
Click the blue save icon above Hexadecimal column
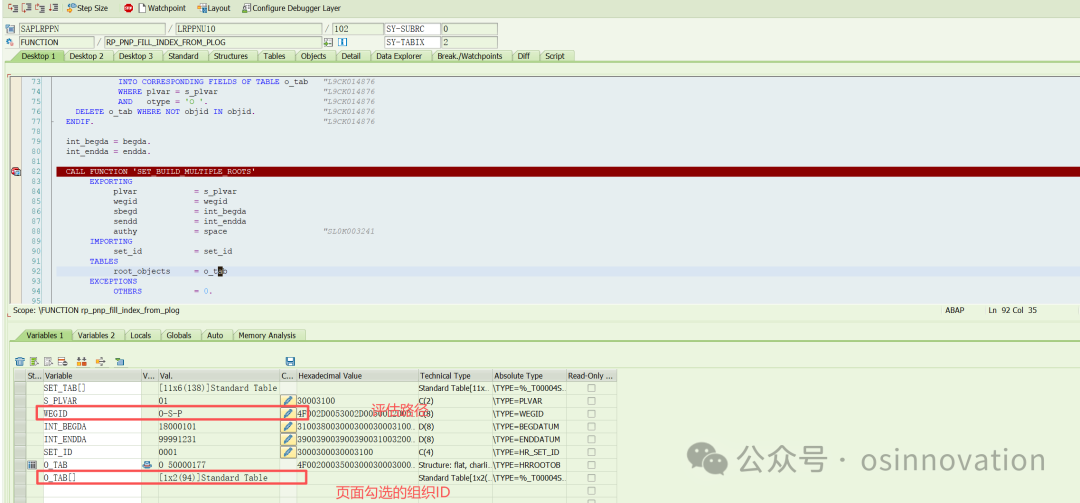pyautogui.click(x=290, y=361)
